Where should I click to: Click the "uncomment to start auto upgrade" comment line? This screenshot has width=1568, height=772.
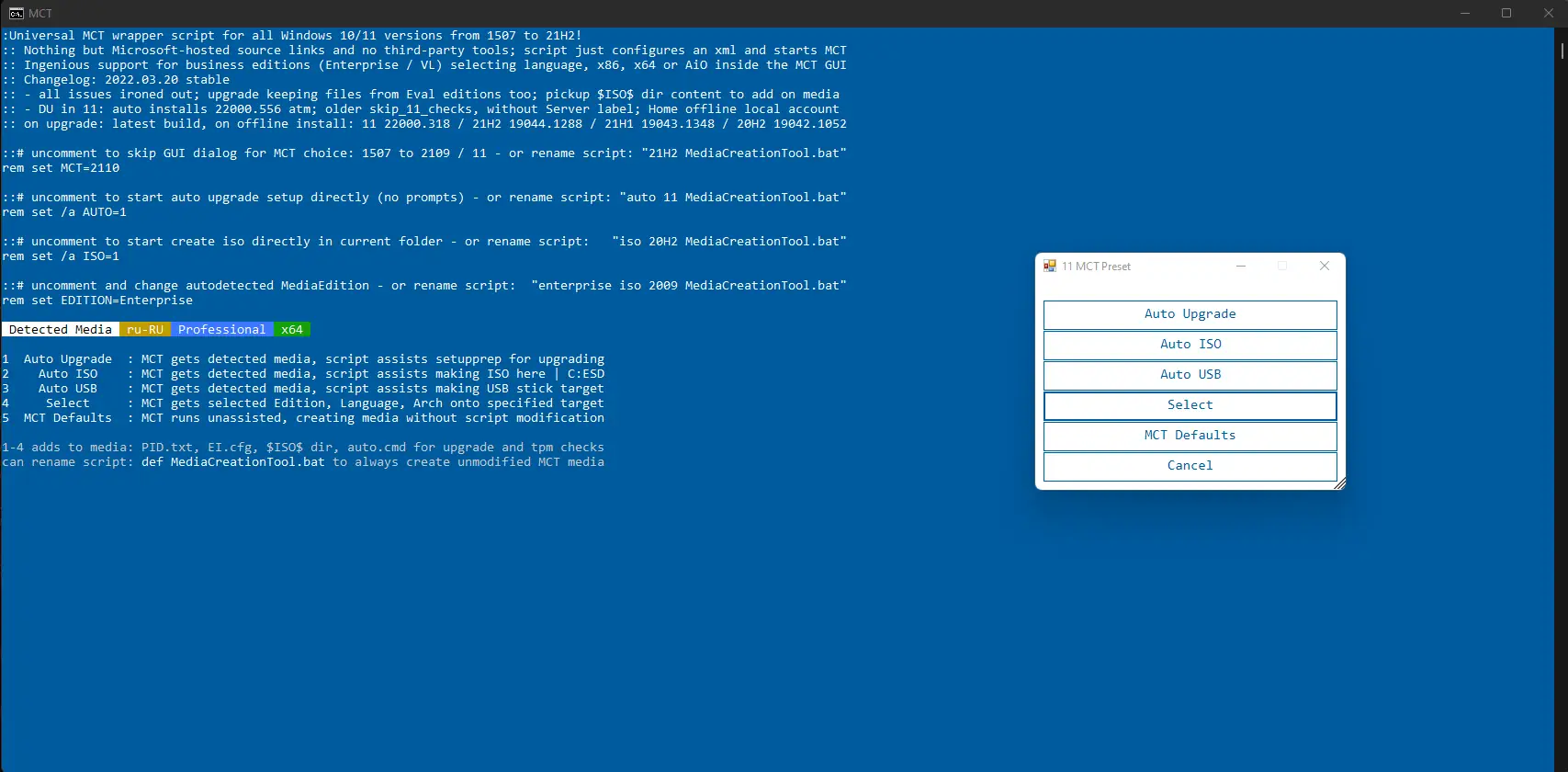tap(424, 198)
